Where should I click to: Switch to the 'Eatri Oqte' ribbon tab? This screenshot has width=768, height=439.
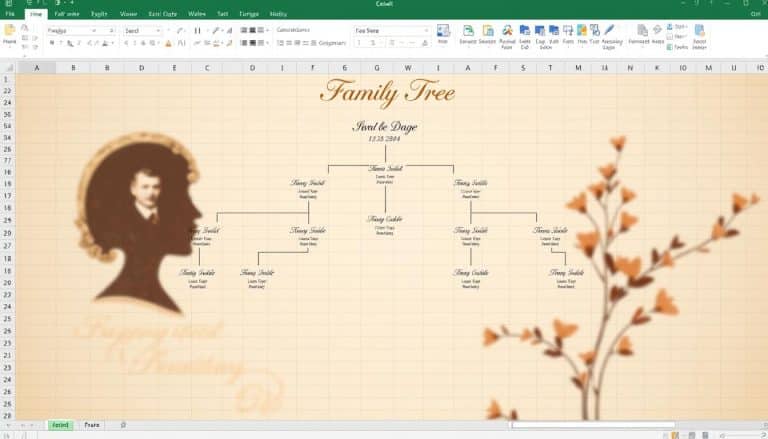coord(163,14)
